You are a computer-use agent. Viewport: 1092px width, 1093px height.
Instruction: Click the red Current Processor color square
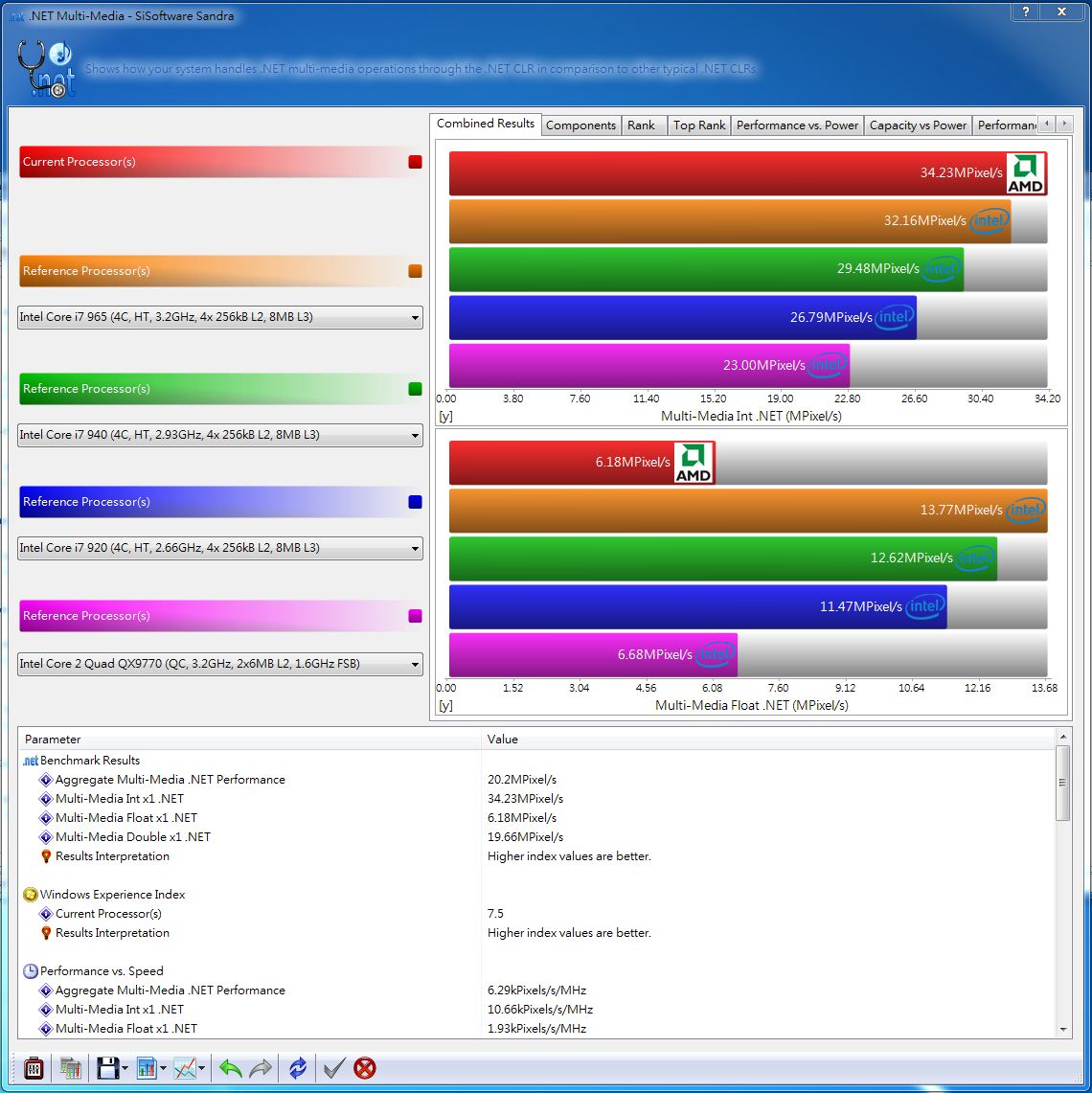point(415,162)
